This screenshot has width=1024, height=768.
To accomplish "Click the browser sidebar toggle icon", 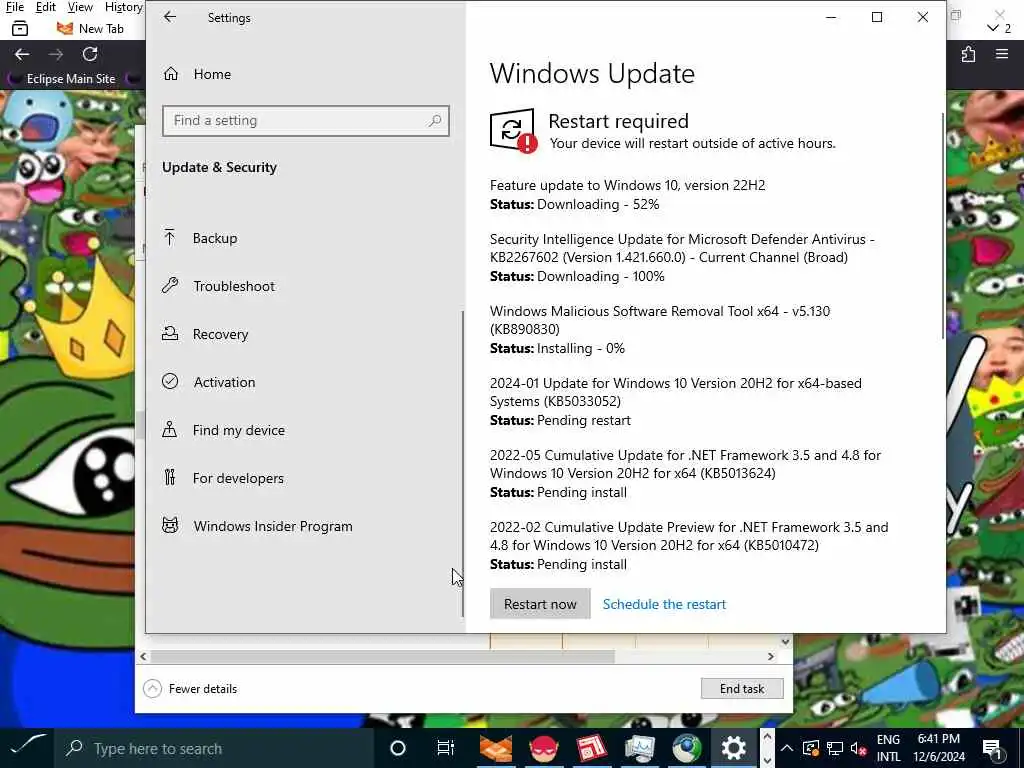I will (20, 29).
